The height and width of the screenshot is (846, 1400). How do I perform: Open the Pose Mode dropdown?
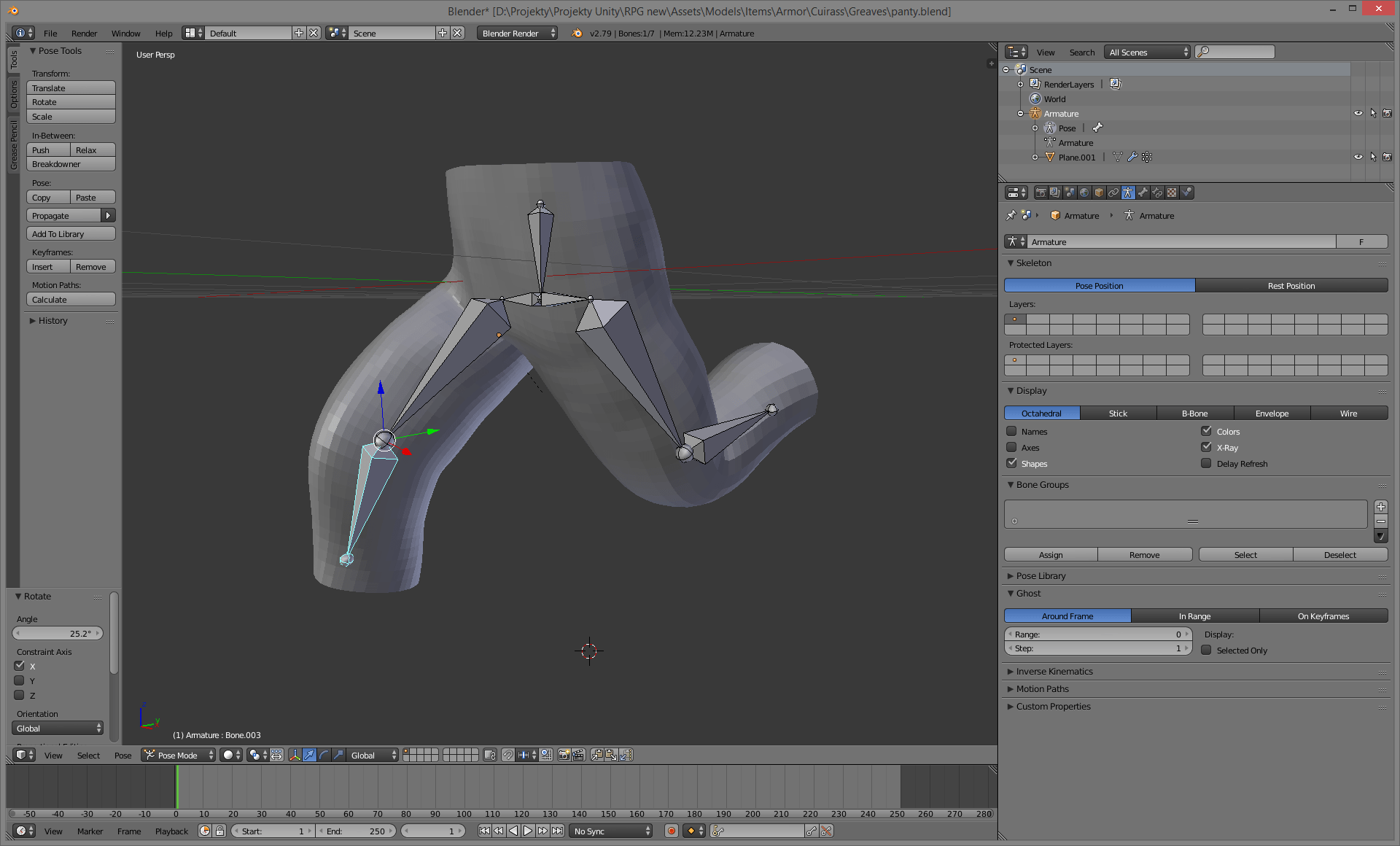pyautogui.click(x=177, y=755)
